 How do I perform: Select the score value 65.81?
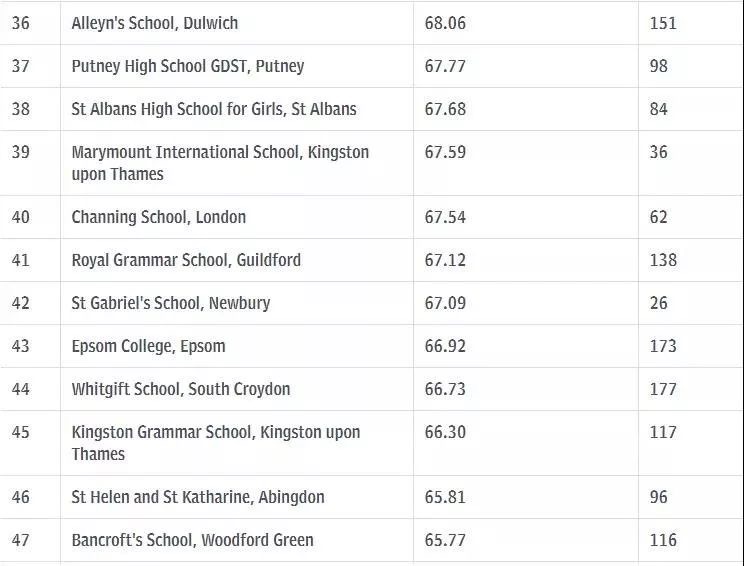pyautogui.click(x=445, y=497)
